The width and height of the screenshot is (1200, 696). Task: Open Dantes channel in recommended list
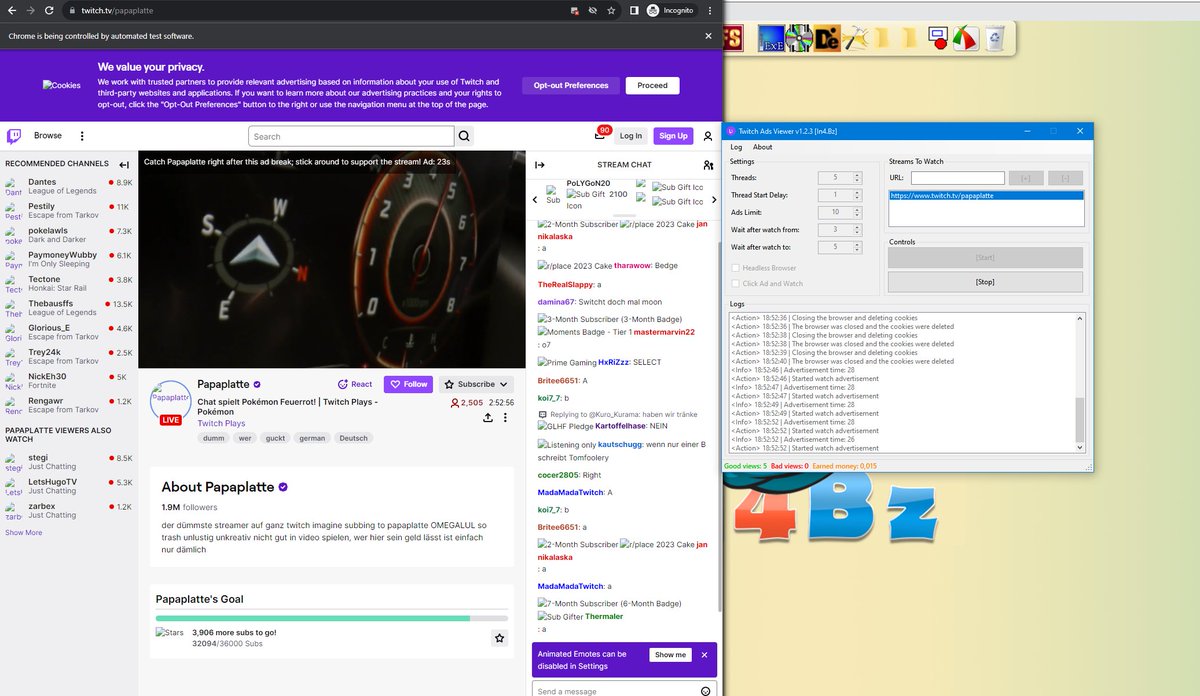tap(68, 186)
